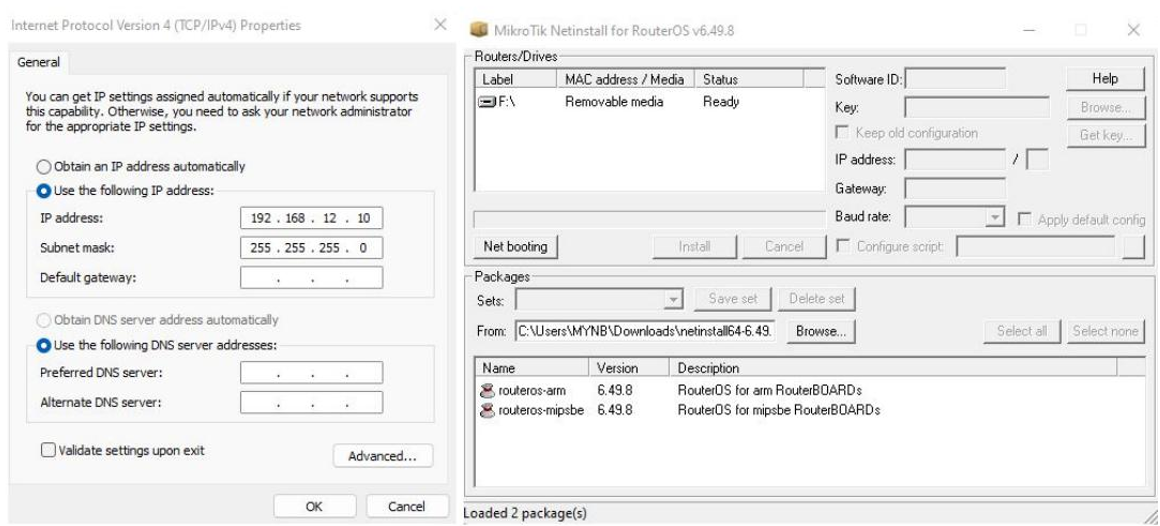This screenshot has height=526, width=1160.
Task: Sort packages by Name column
Action: pos(533,368)
